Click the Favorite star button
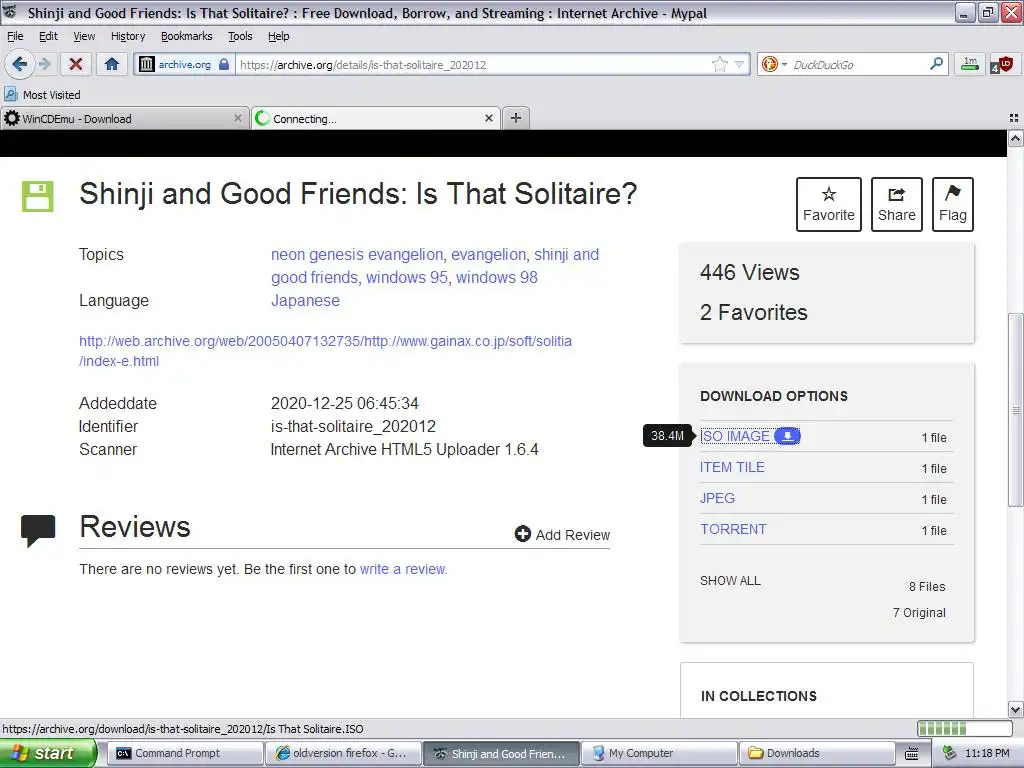Viewport: 1024px width, 768px height. (829, 204)
